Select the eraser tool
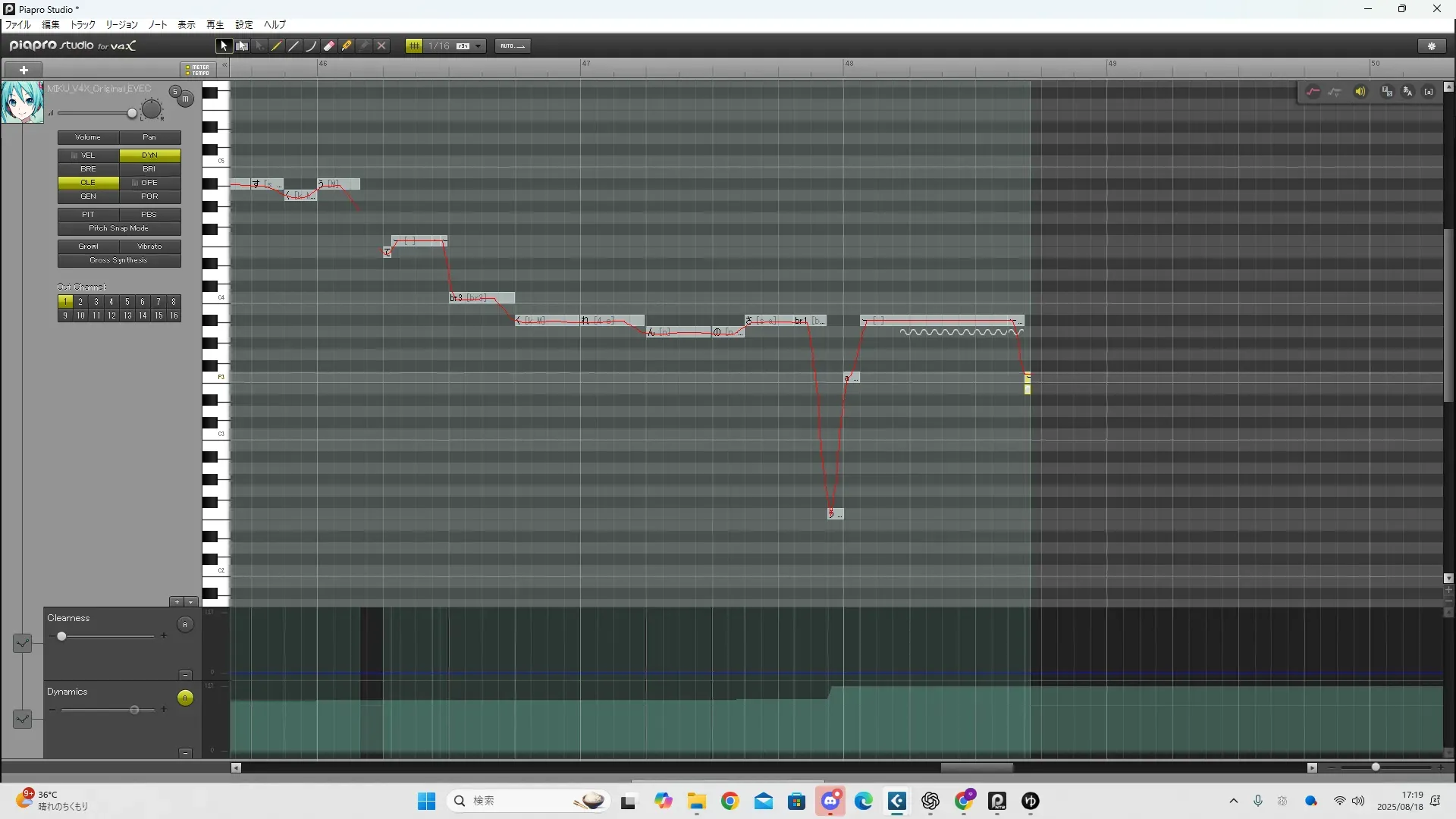Viewport: 1456px width, 819px height. [x=329, y=46]
